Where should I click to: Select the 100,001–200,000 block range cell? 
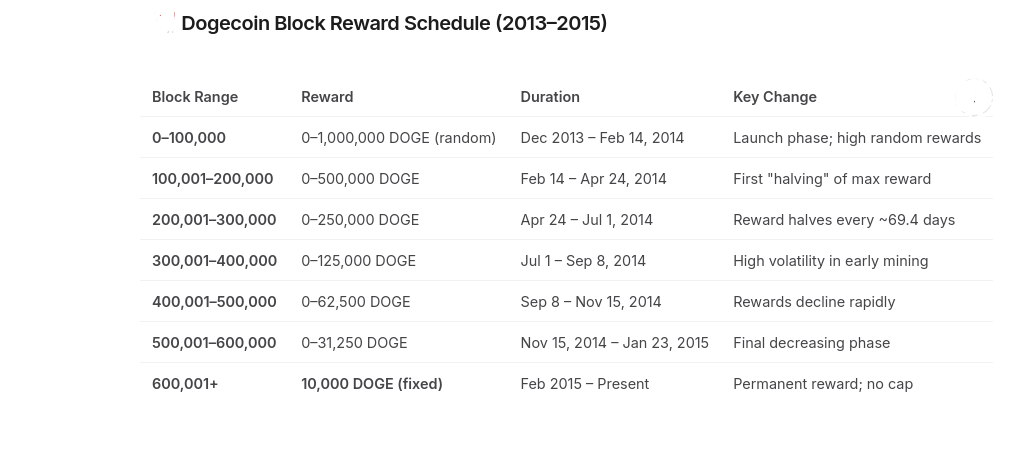pyautogui.click(x=212, y=179)
